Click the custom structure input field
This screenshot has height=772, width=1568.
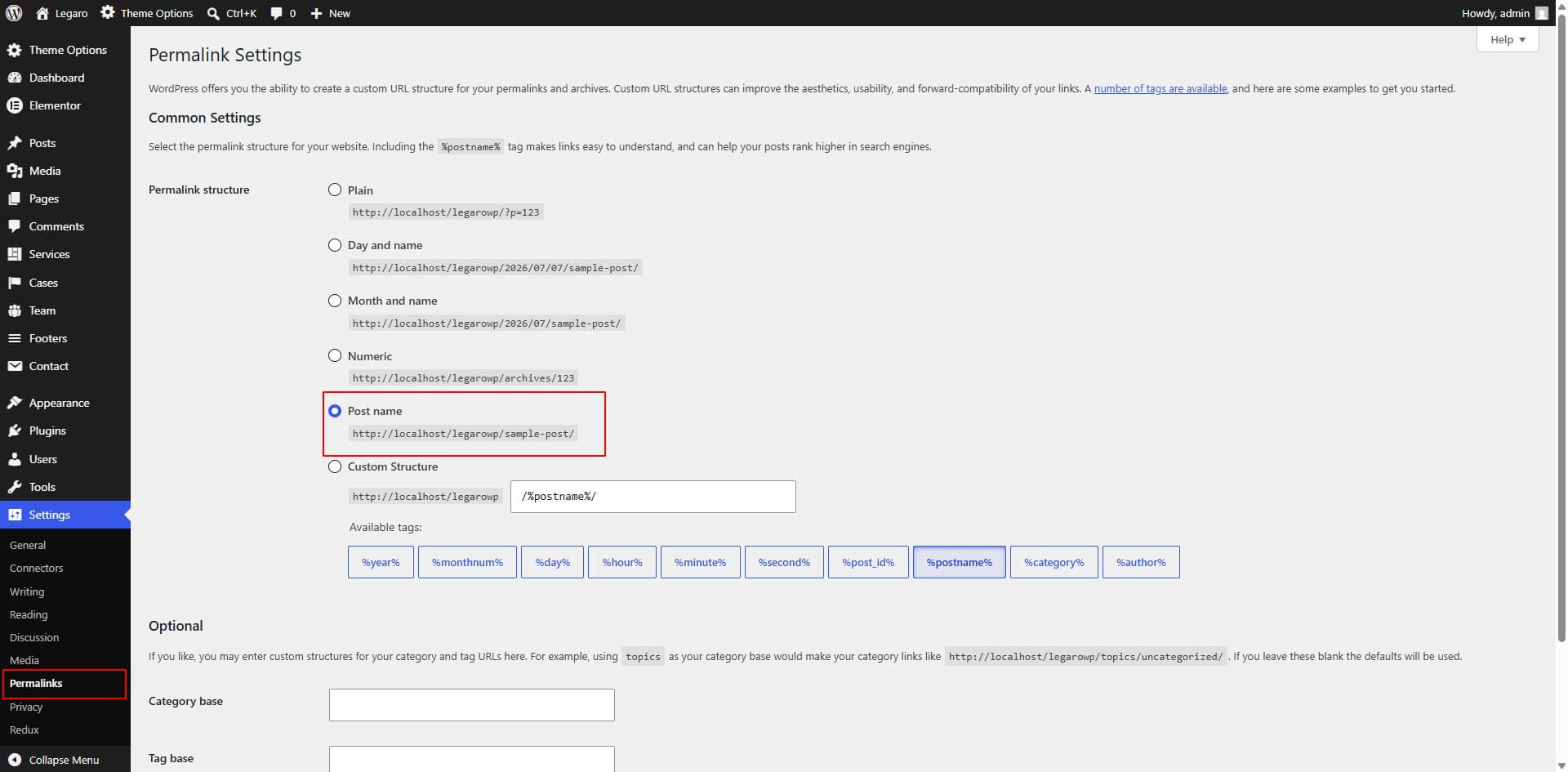click(653, 497)
